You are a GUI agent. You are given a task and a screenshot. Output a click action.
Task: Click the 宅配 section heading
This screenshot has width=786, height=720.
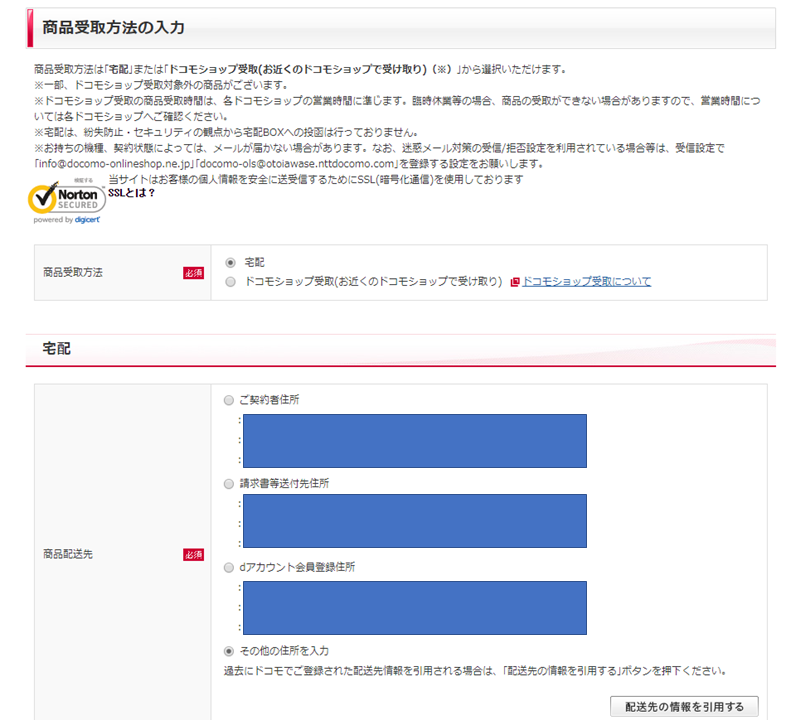[57, 348]
